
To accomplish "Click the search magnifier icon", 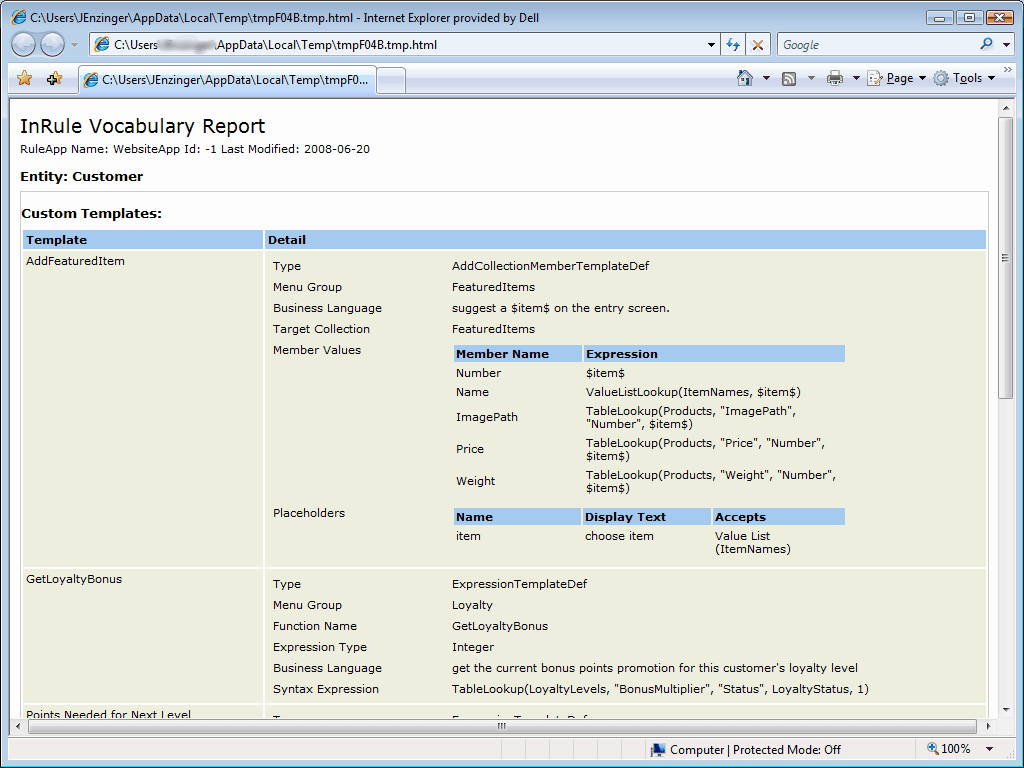I will coord(988,45).
